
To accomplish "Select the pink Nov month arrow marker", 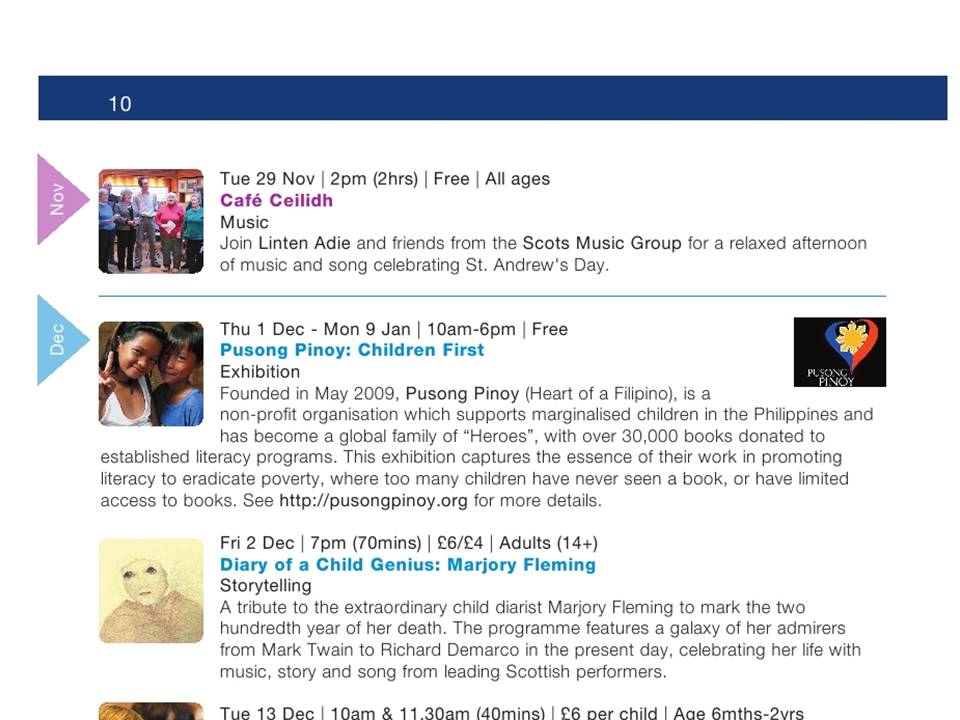I will pos(61,200).
